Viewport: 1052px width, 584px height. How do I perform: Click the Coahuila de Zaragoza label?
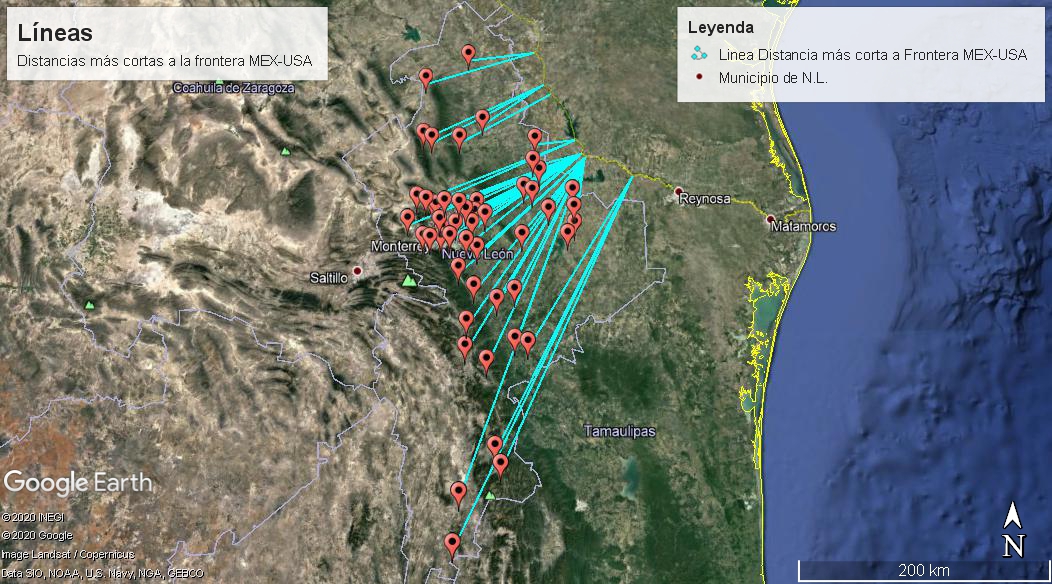[x=234, y=88]
